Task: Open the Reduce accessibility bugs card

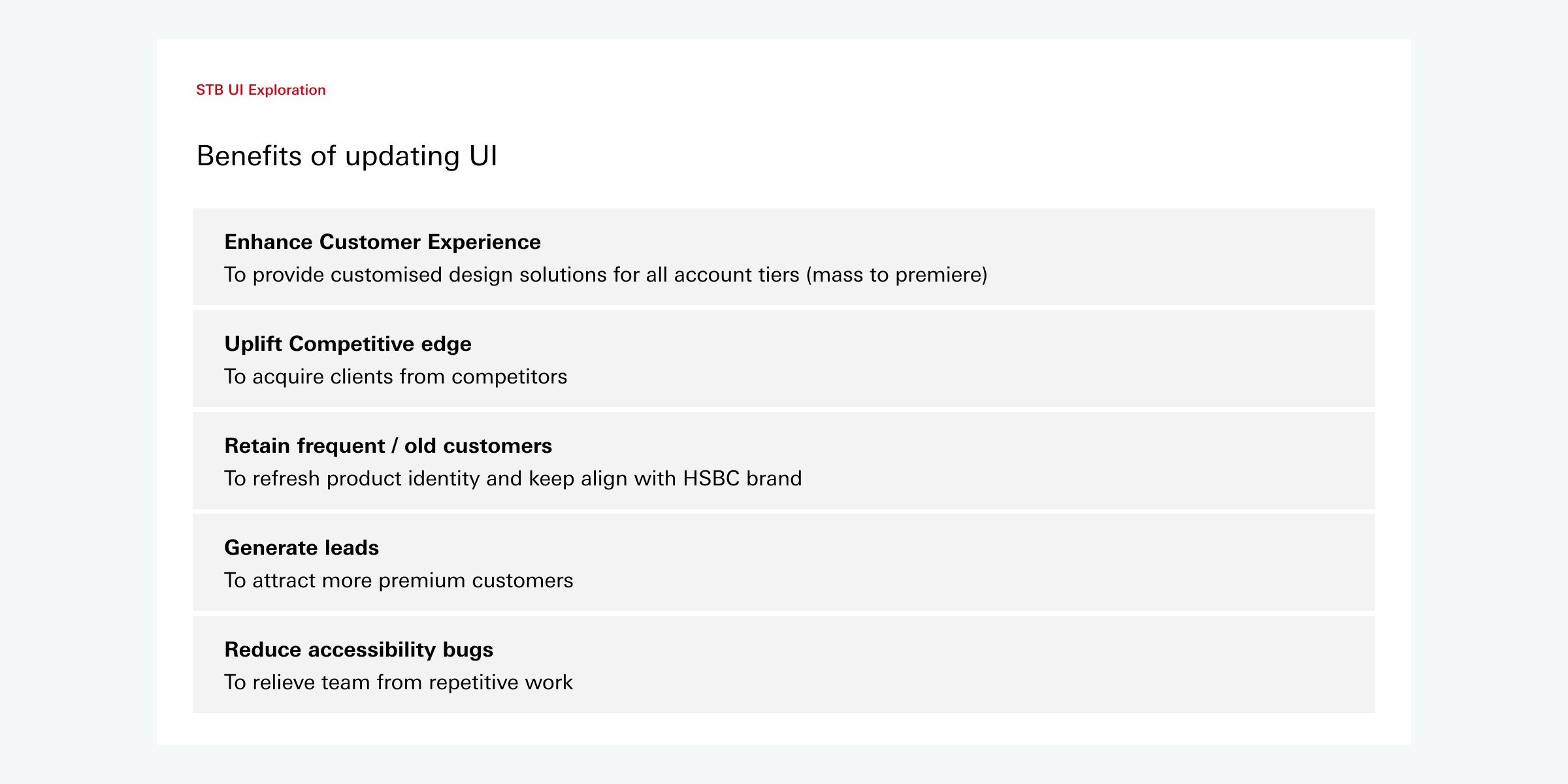Action: (x=784, y=664)
